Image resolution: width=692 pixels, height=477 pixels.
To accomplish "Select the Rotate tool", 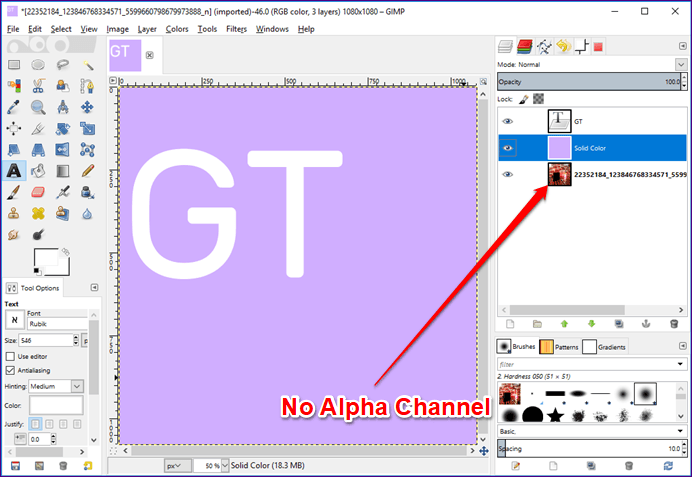I will 63,129.
